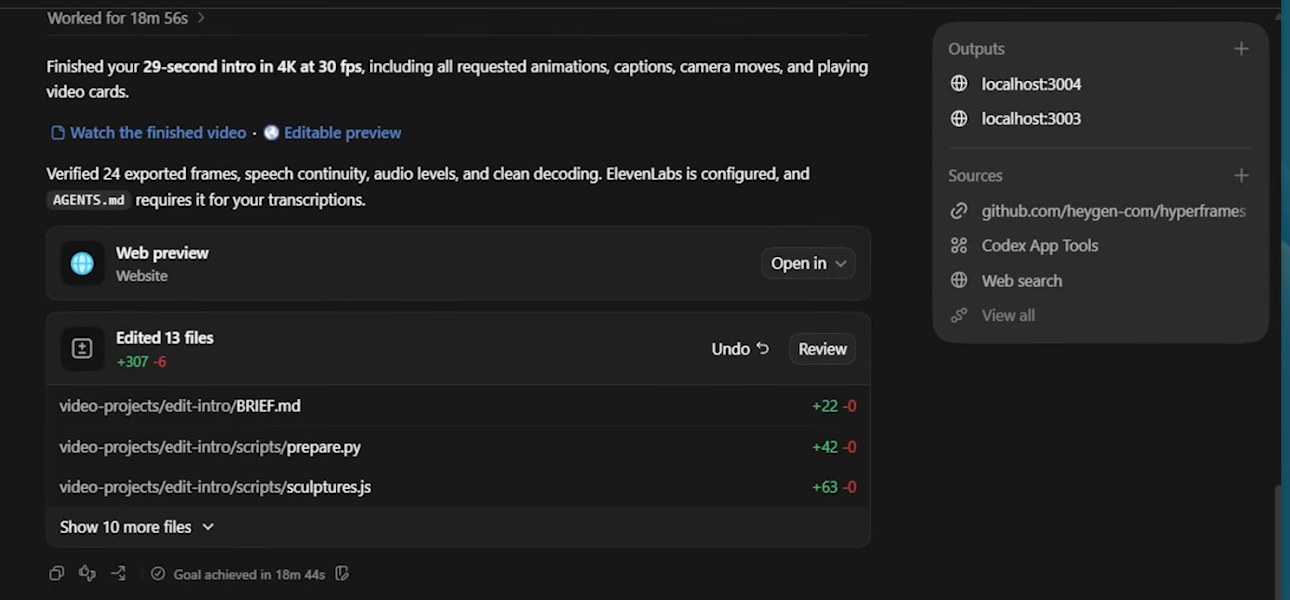1290x600 pixels.
Task: Click the View all sources icon
Action: click(x=959, y=316)
